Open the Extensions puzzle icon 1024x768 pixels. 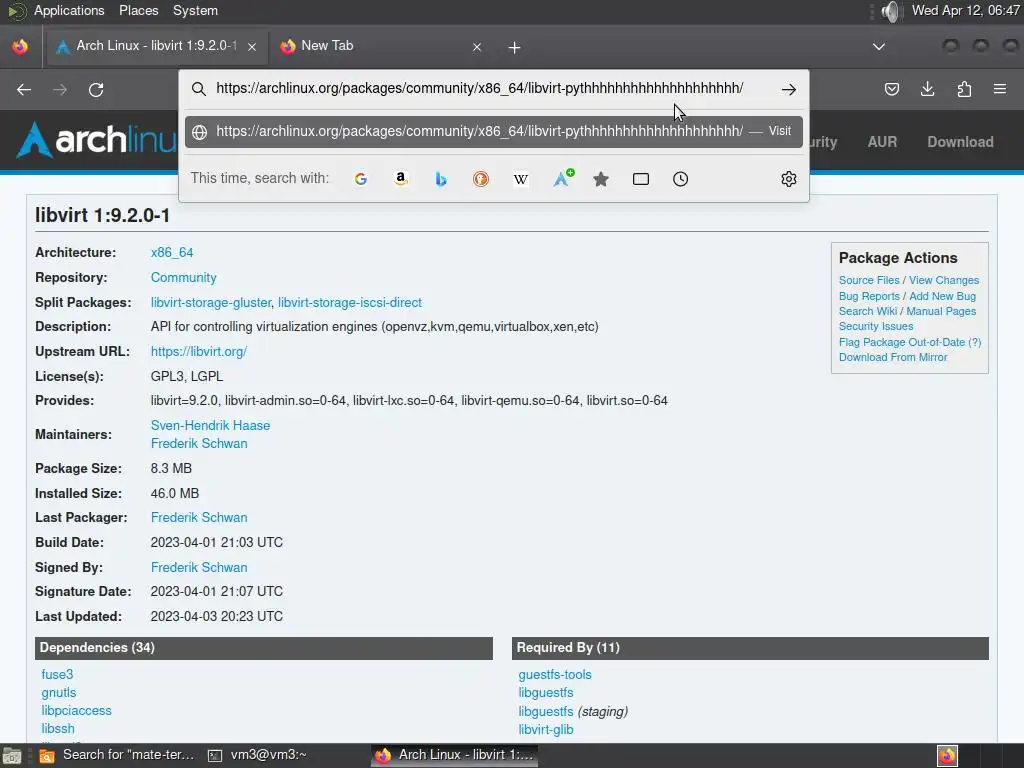coord(964,89)
